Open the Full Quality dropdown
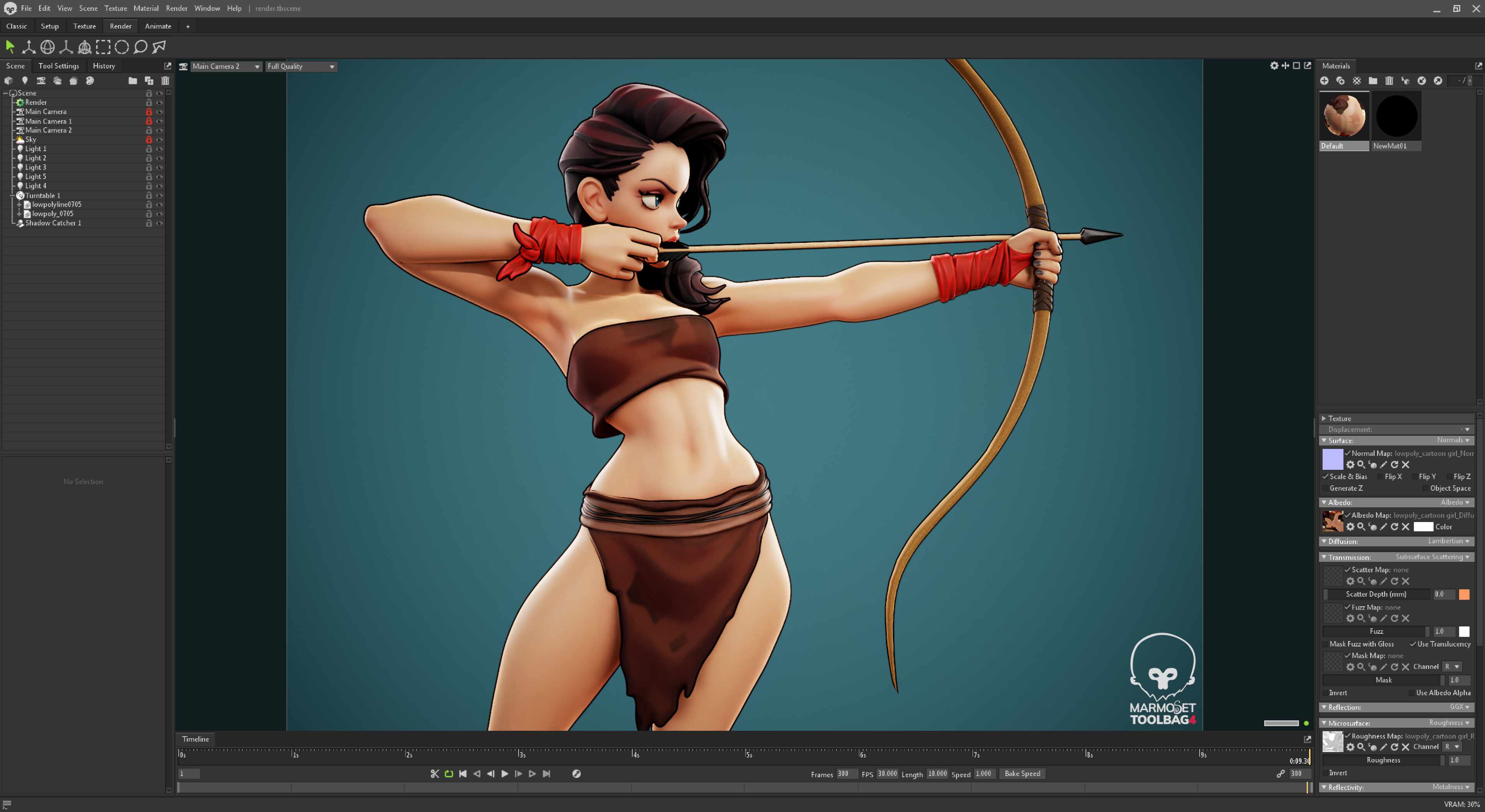Screen dimensions: 1485x812 pyautogui.click(x=300, y=66)
